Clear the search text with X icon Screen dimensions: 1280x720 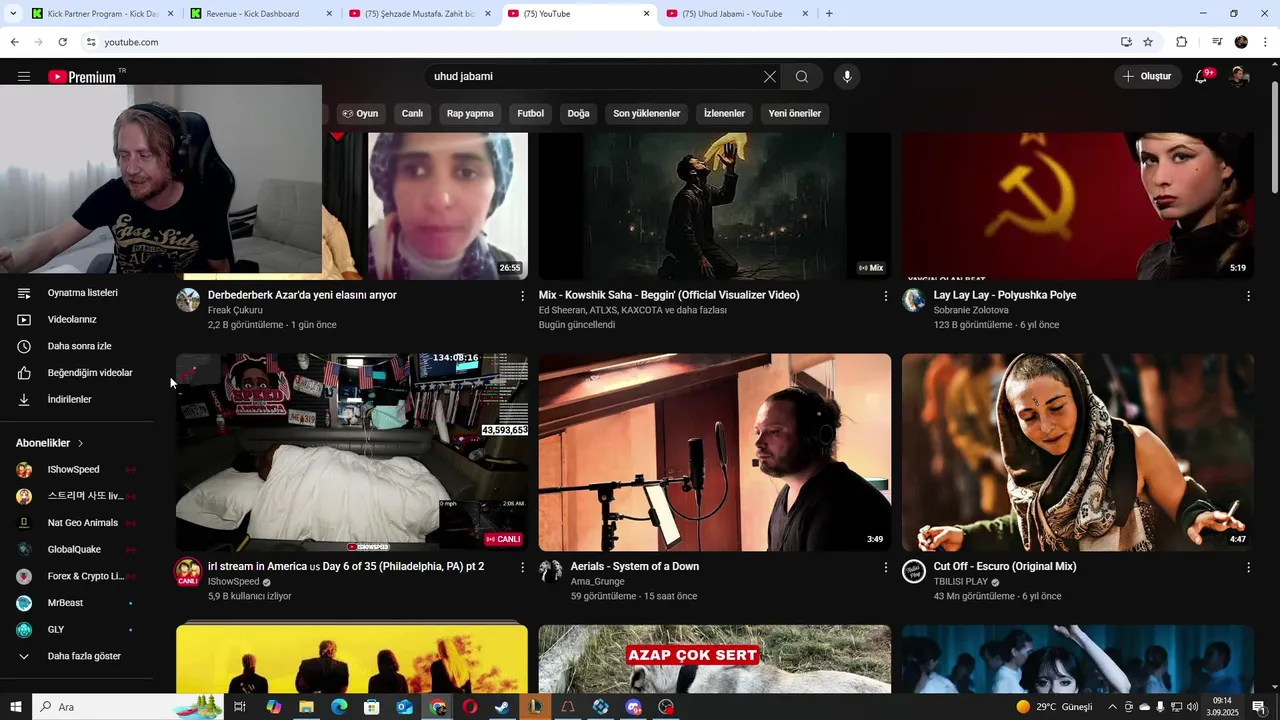[x=770, y=77]
